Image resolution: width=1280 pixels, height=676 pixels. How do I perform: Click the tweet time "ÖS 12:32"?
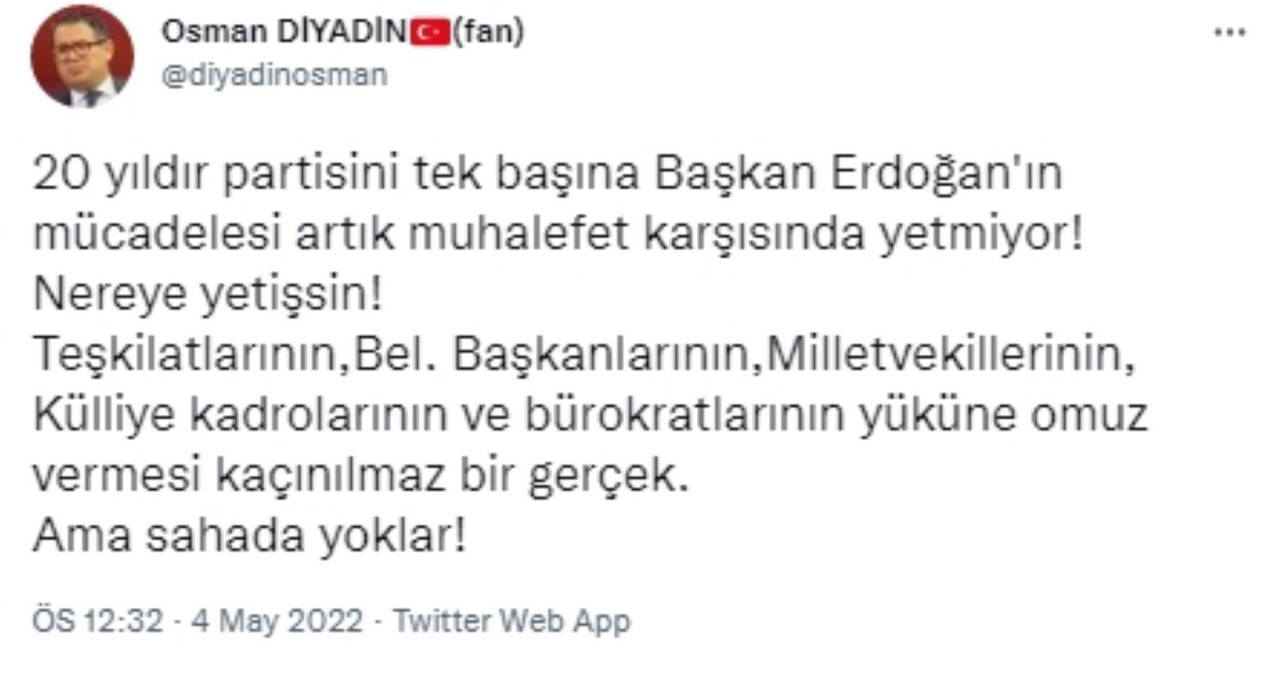96,621
